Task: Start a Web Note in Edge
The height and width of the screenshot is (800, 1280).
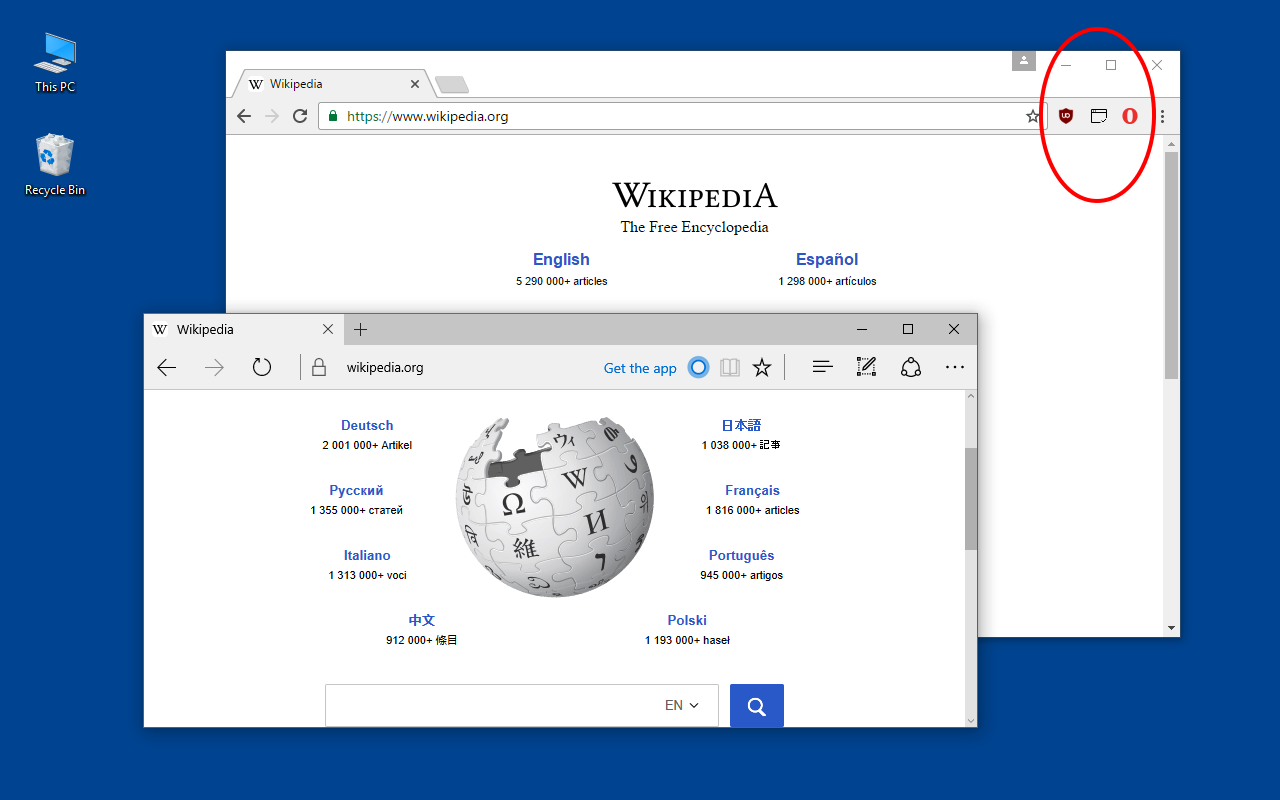Action: [x=866, y=367]
